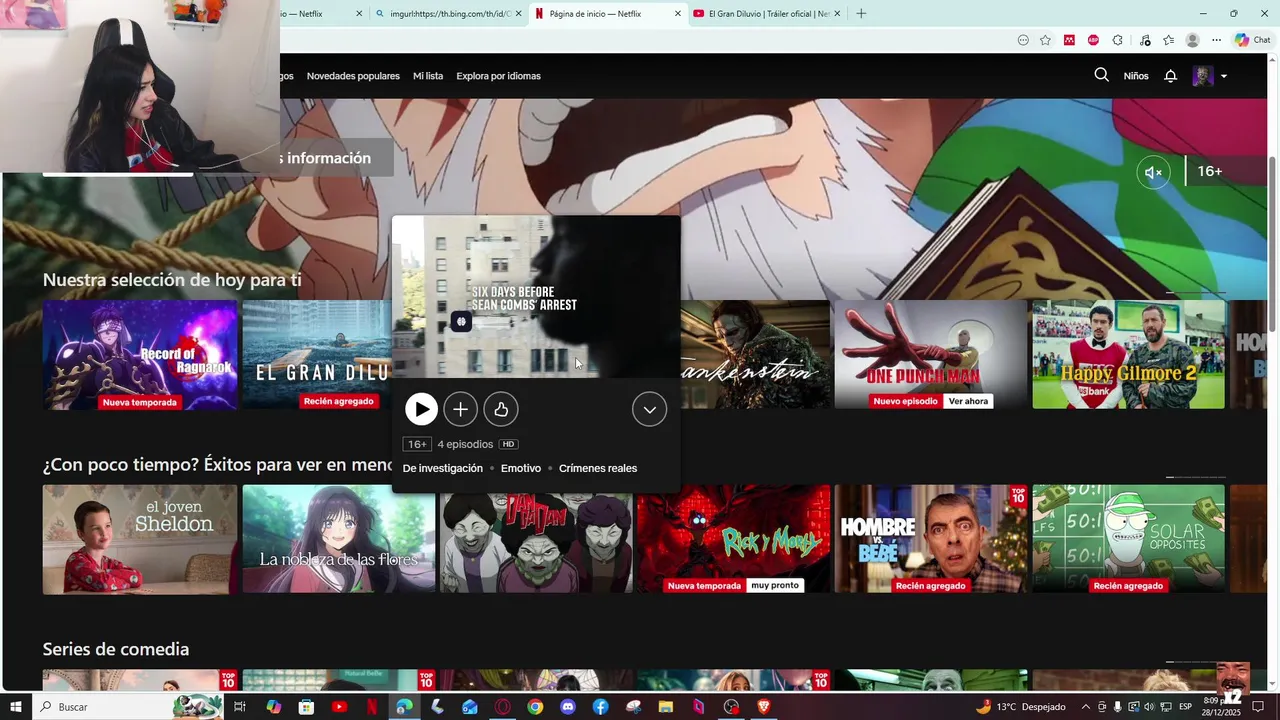Open Opera browser on taskbar
This screenshot has height=720, width=1280.
click(x=502, y=707)
